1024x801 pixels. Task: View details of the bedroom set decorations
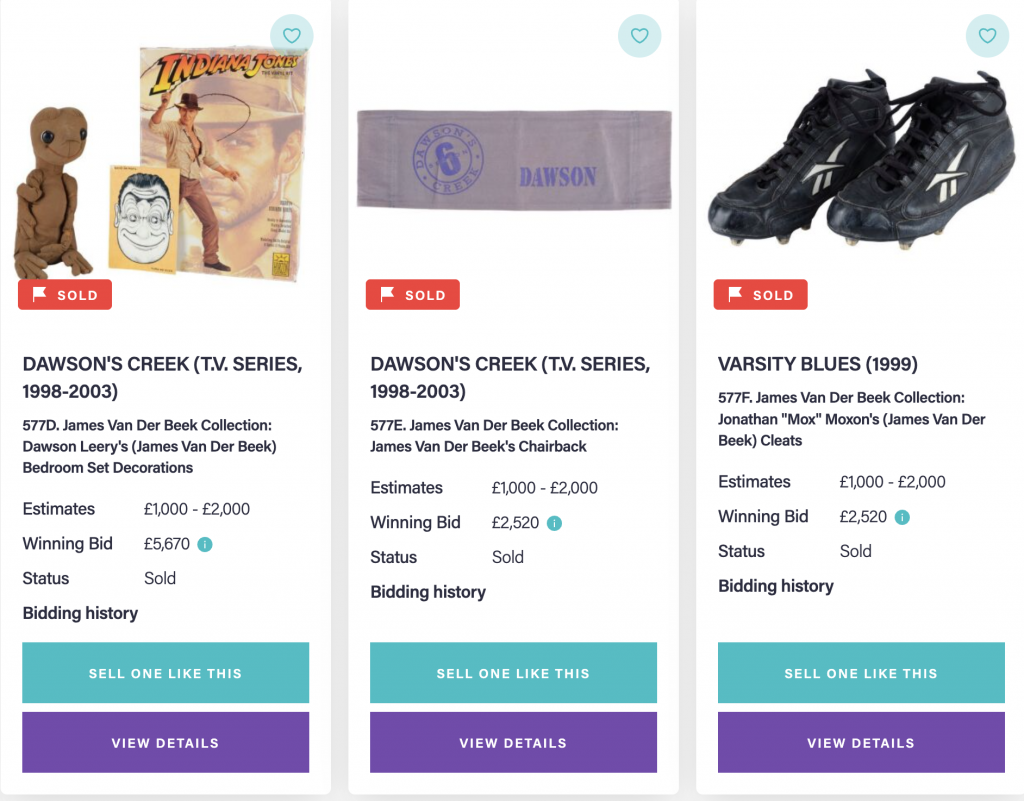pos(165,743)
